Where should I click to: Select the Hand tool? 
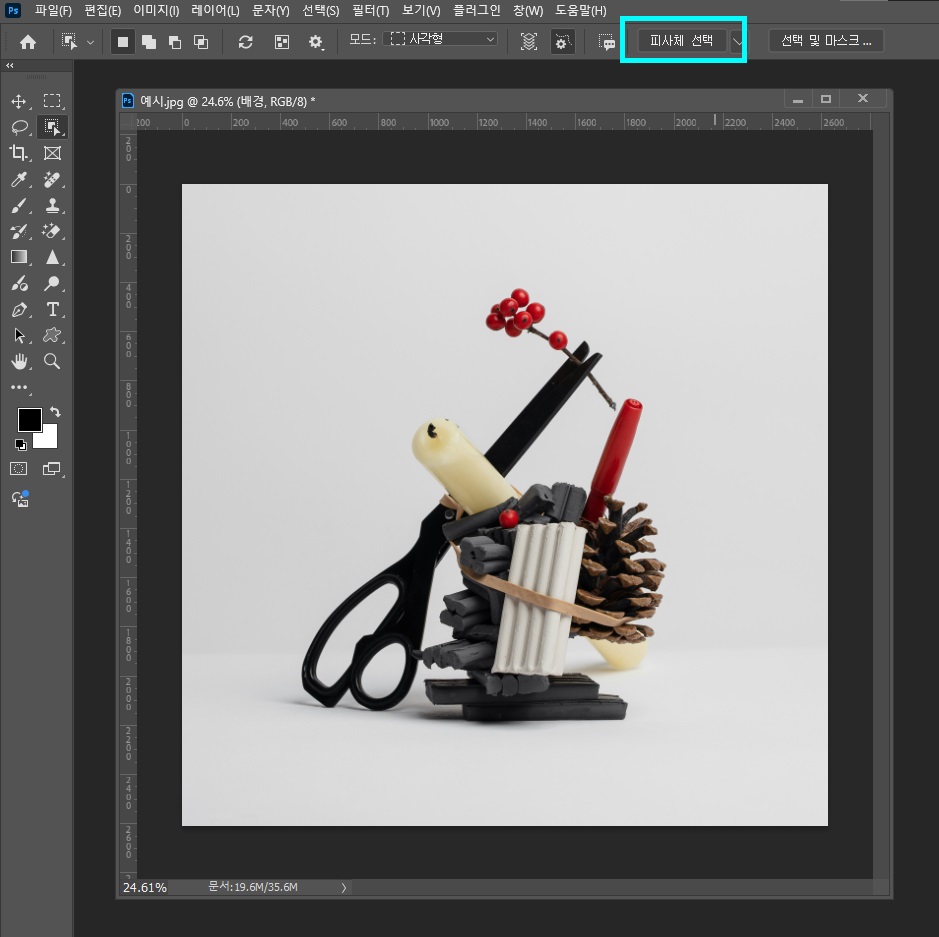click(x=19, y=361)
